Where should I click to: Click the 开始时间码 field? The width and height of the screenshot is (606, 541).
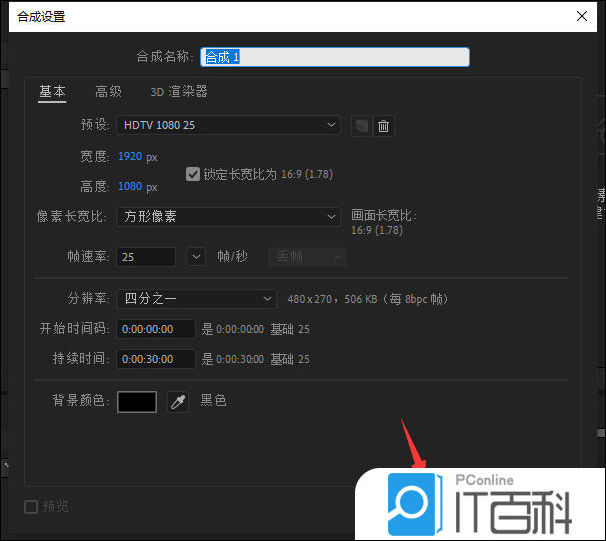(x=156, y=329)
